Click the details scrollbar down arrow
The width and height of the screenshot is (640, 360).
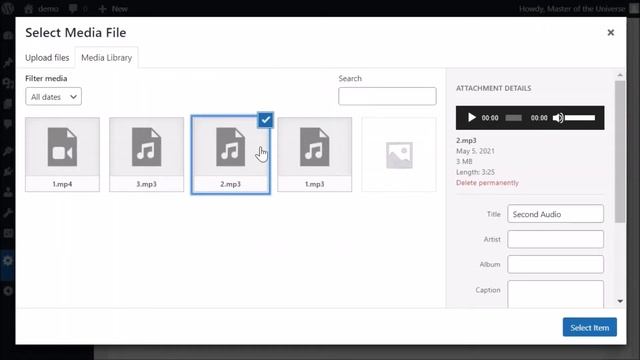pos(620,301)
